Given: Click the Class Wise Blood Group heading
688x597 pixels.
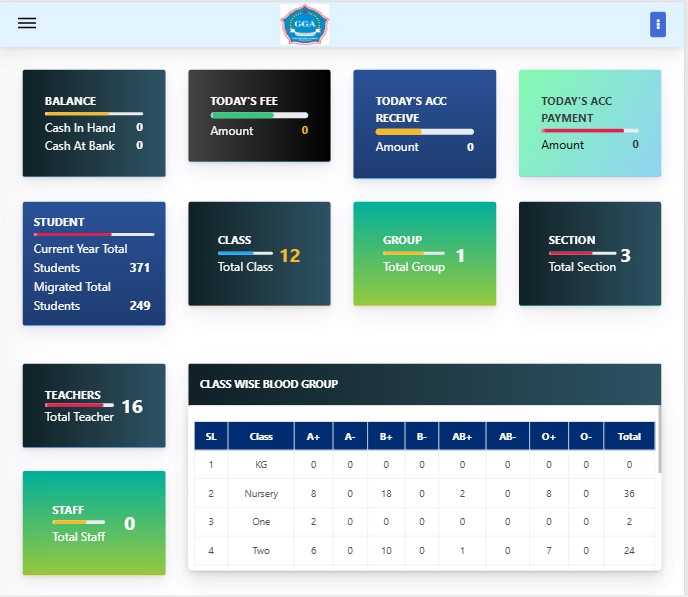Looking at the screenshot, I should [269, 384].
